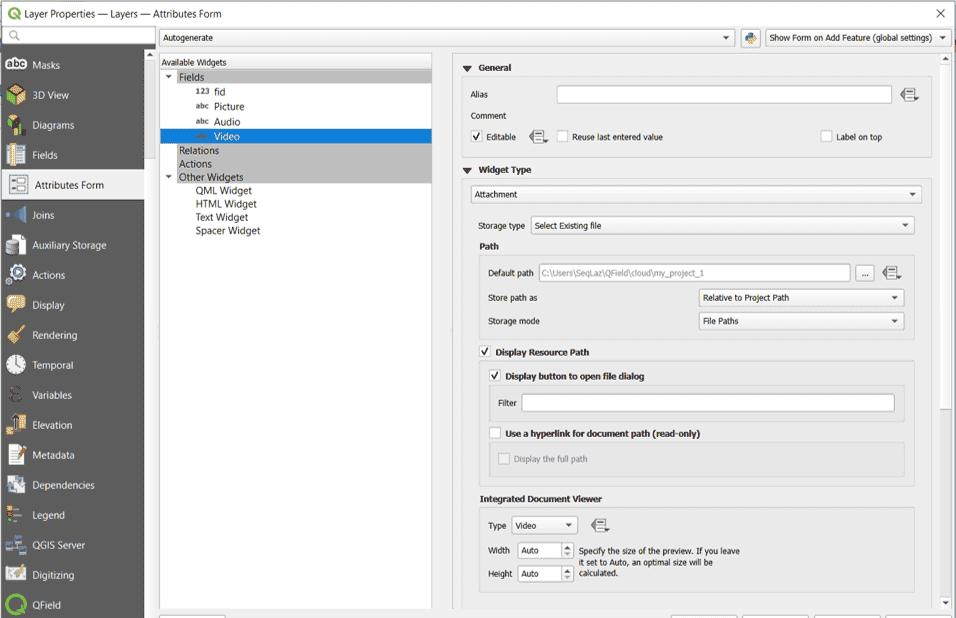This screenshot has height=618, width=956.
Task: Click the Python form code icon
Action: click(751, 38)
